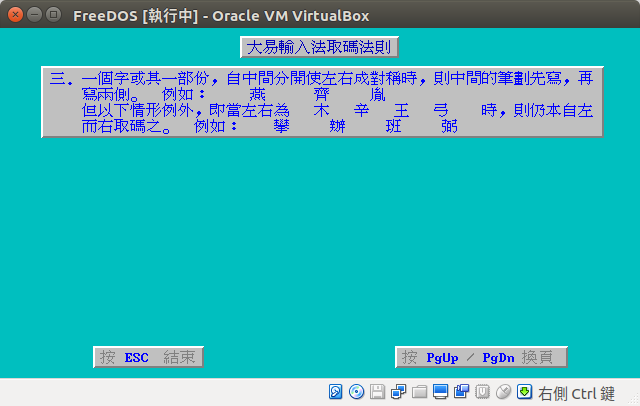This screenshot has height=406, width=640.
Task: Click the shared folders icon
Action: [x=420, y=391]
